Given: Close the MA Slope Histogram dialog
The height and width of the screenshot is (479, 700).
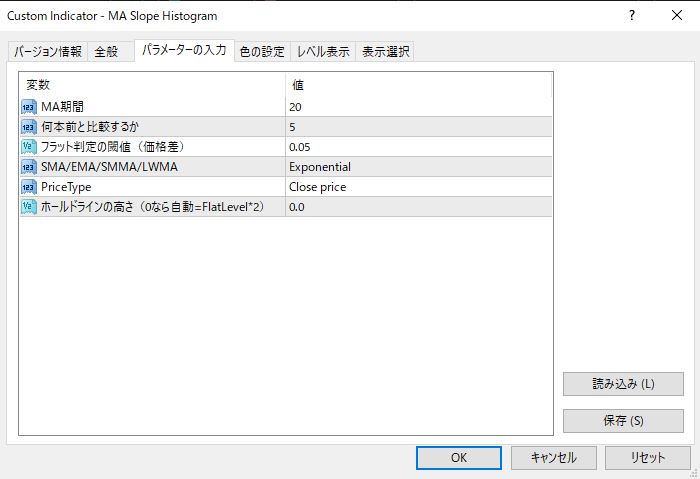Looking at the screenshot, I should point(677,16).
